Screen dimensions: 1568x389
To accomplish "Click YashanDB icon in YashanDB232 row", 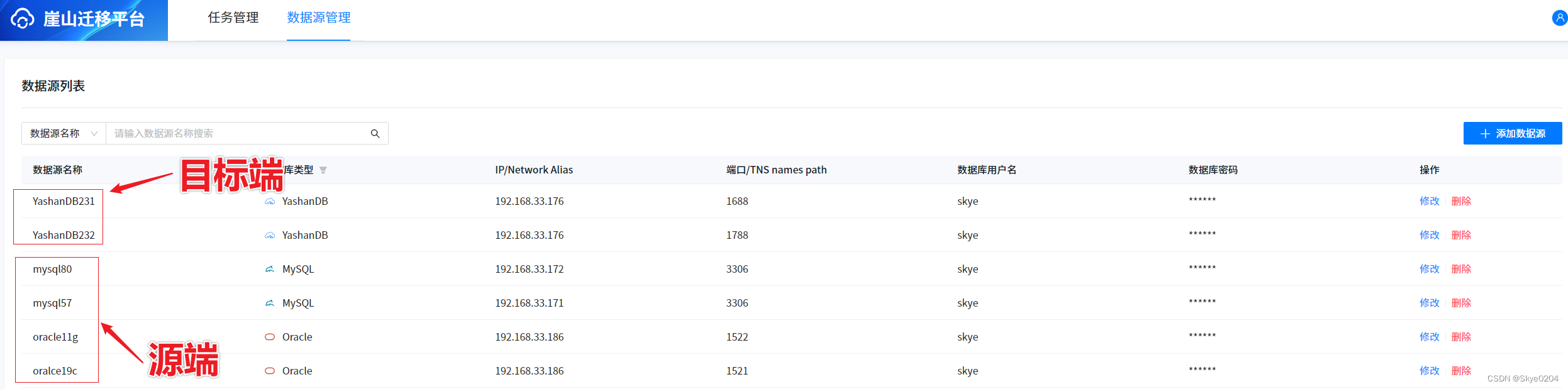I will click(x=270, y=236).
